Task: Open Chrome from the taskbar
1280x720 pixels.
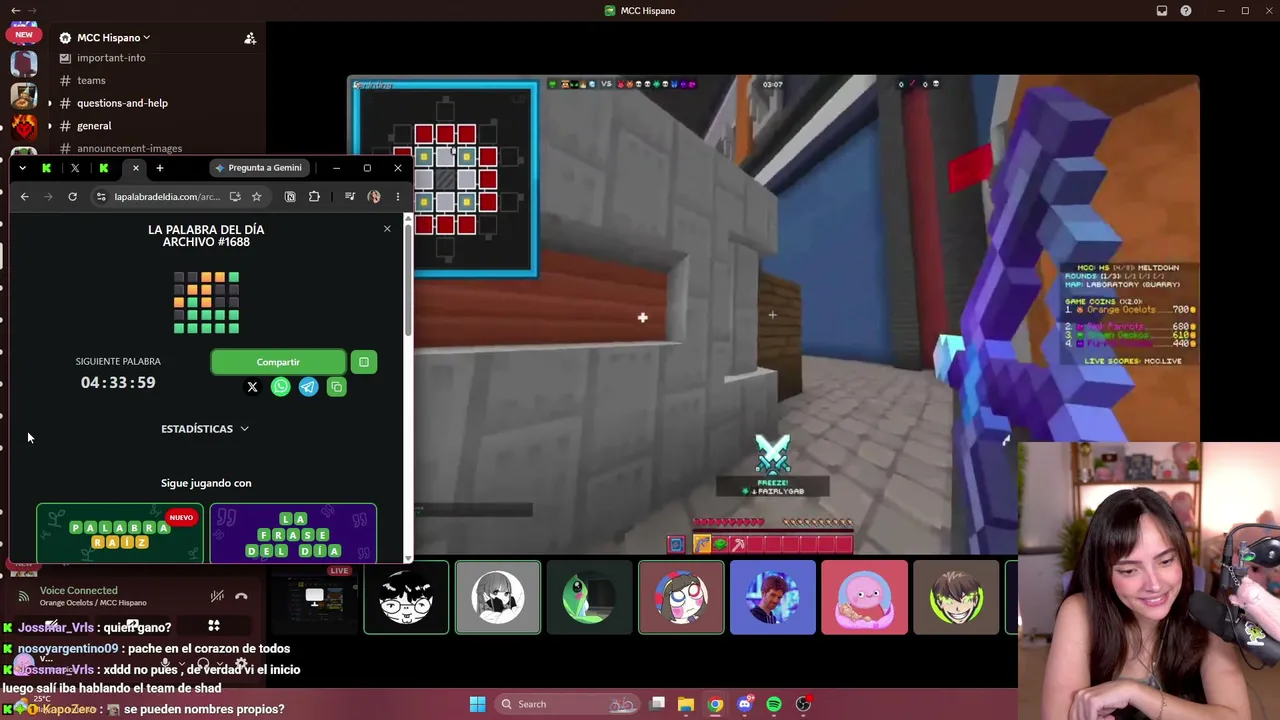Action: coord(715,704)
